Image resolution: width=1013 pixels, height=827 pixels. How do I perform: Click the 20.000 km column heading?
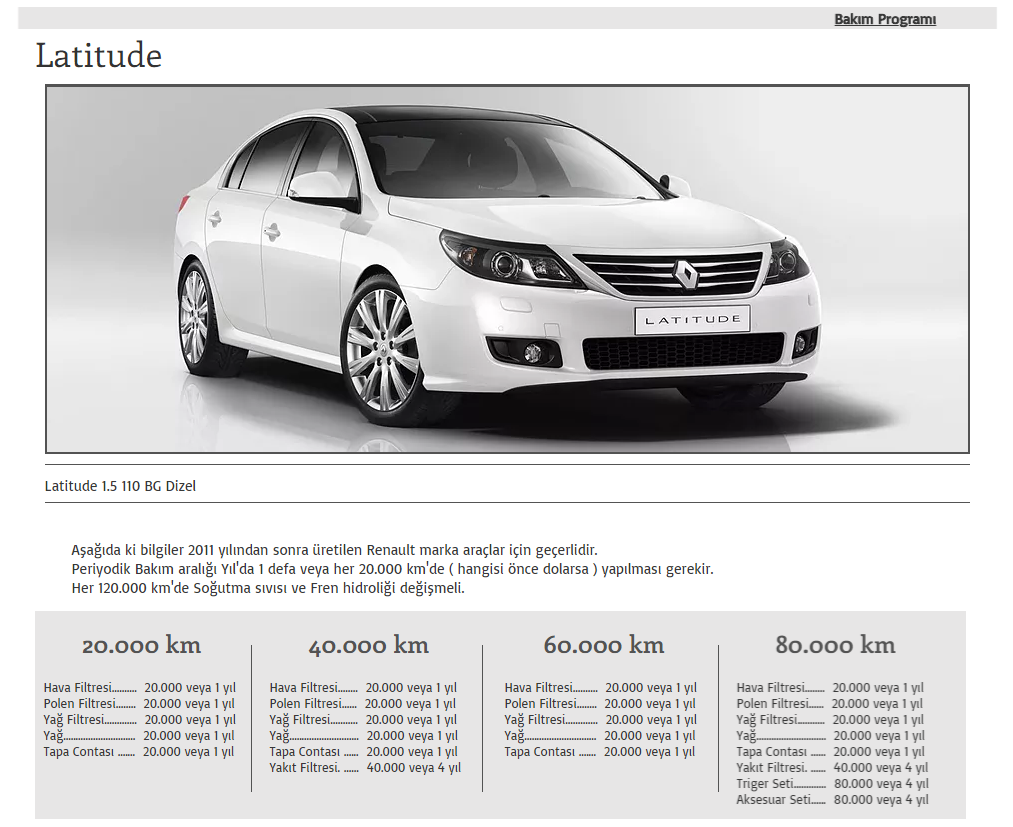coord(141,645)
